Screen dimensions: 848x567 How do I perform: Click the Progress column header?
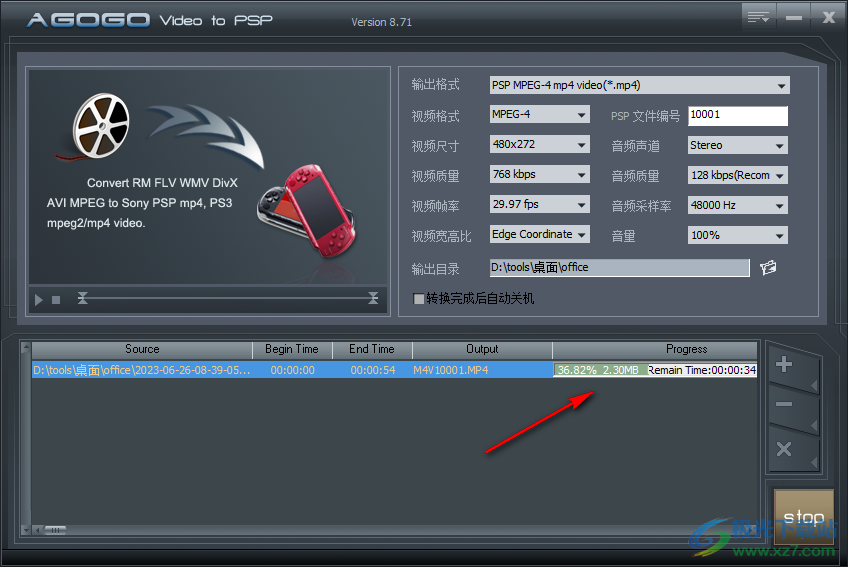click(655, 350)
